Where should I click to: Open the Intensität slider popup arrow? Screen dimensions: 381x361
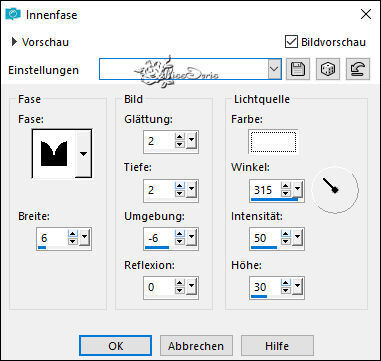298,238
